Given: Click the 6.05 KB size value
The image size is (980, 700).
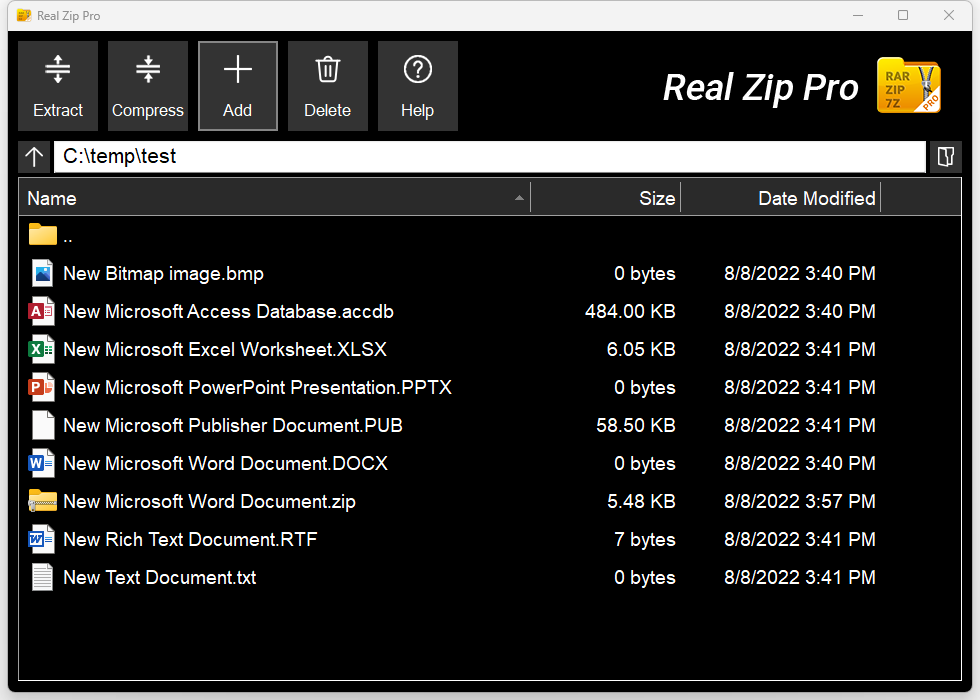Looking at the screenshot, I should point(641,349).
